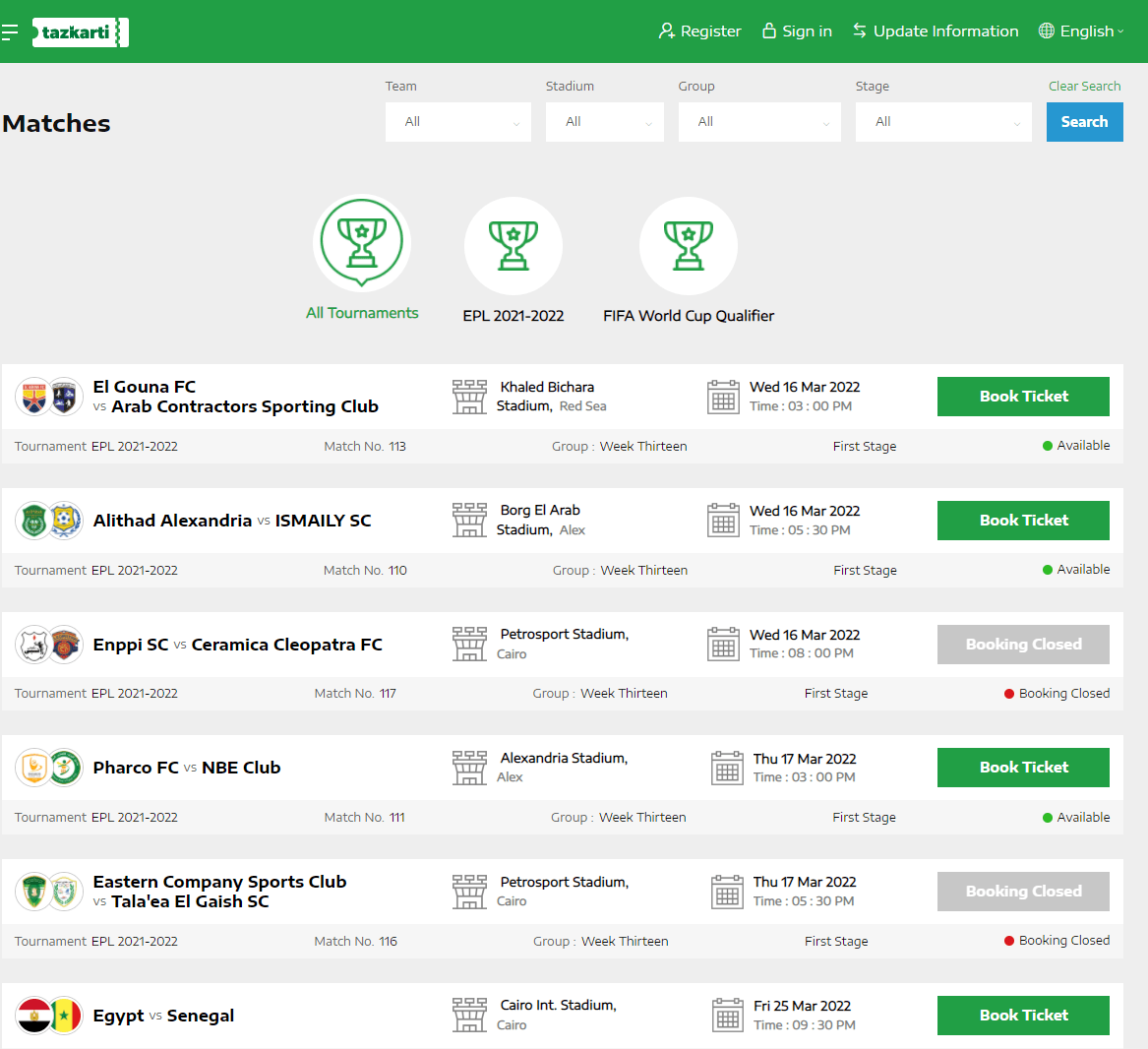Click stadium icon beside Khaled Bichara Stadium
The height and width of the screenshot is (1049, 1148).
[x=469, y=397]
